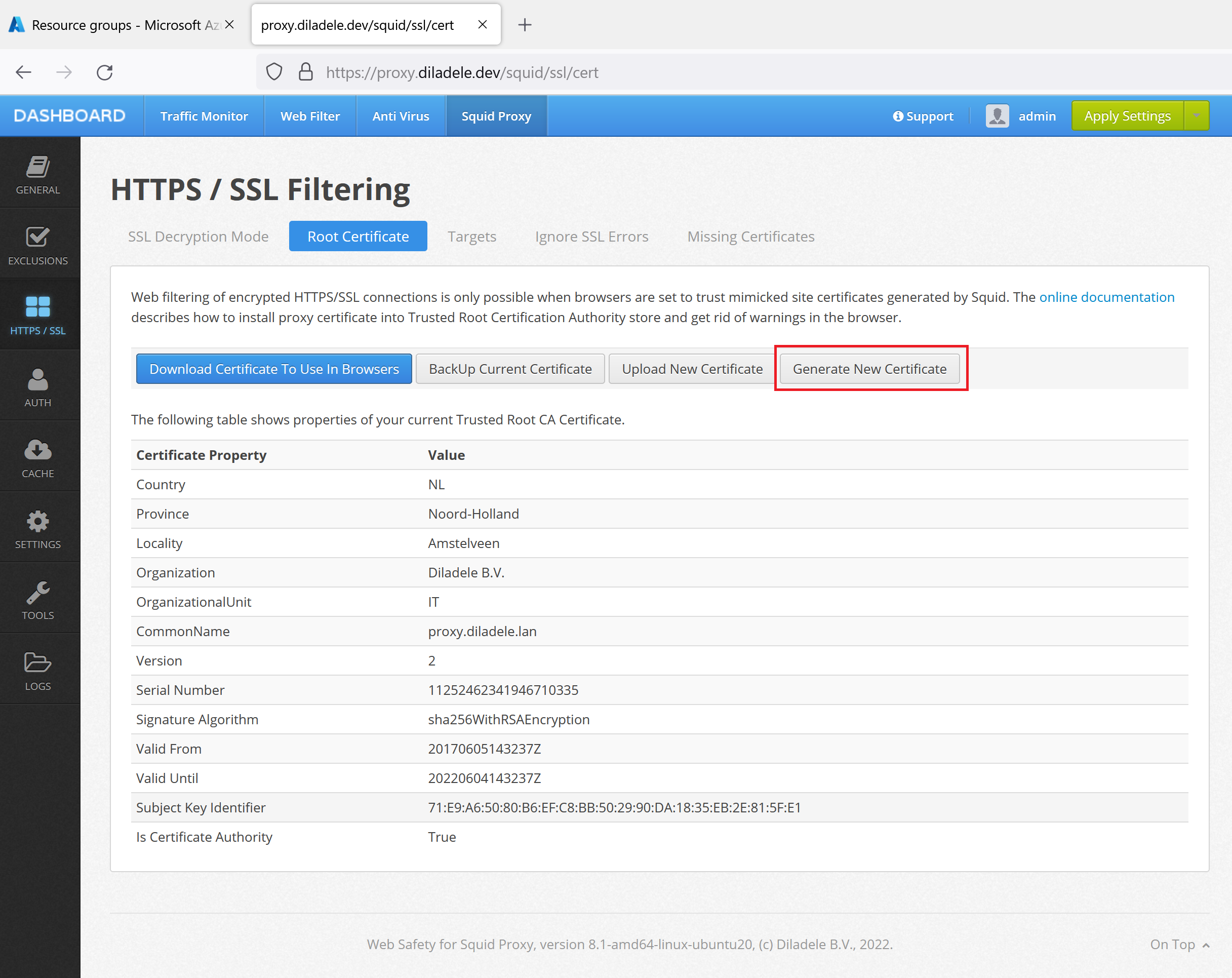
Task: Click the admin username
Action: (x=1037, y=116)
